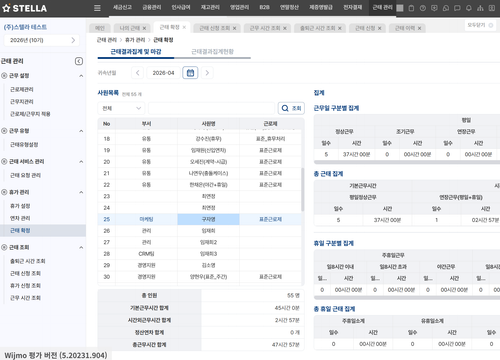
Task: Collapse the 근태 조회 section
Action: [x=81, y=247]
